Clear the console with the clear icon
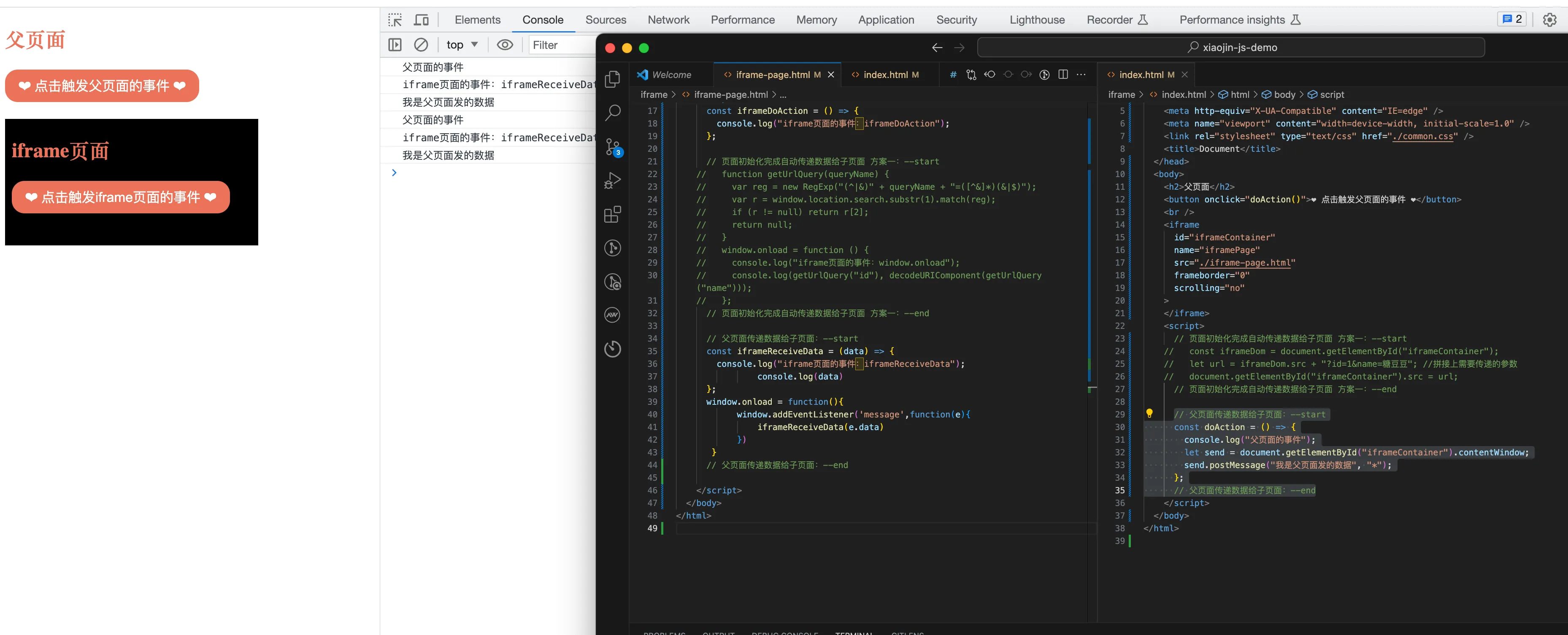Screen dimensions: 1568x635 coord(421,45)
